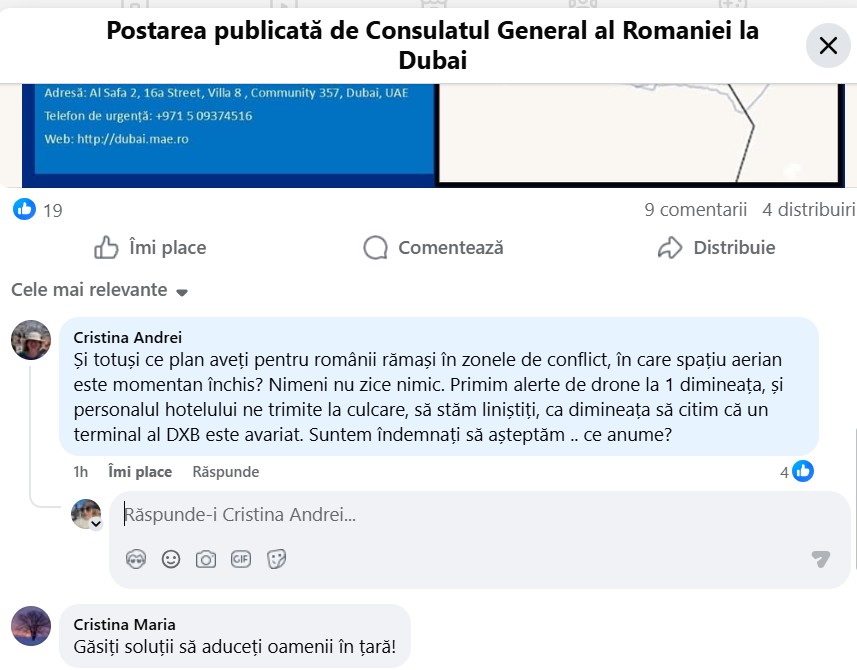Share the post via Distribuie
The height and width of the screenshot is (670, 857).
coord(716,248)
